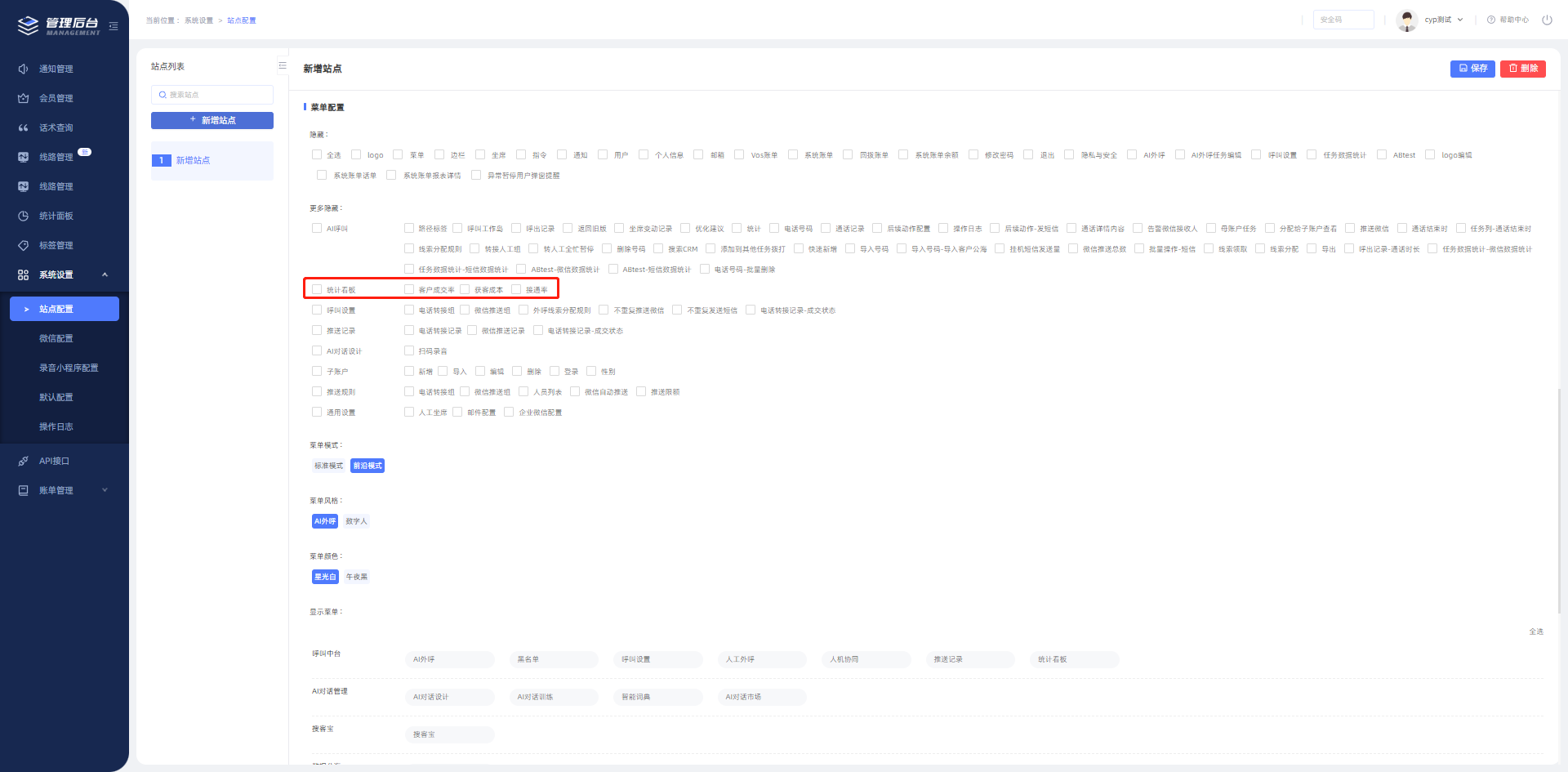The image size is (1568, 772).
Task: Go to 默认配置 submenu item
Action: point(56,397)
